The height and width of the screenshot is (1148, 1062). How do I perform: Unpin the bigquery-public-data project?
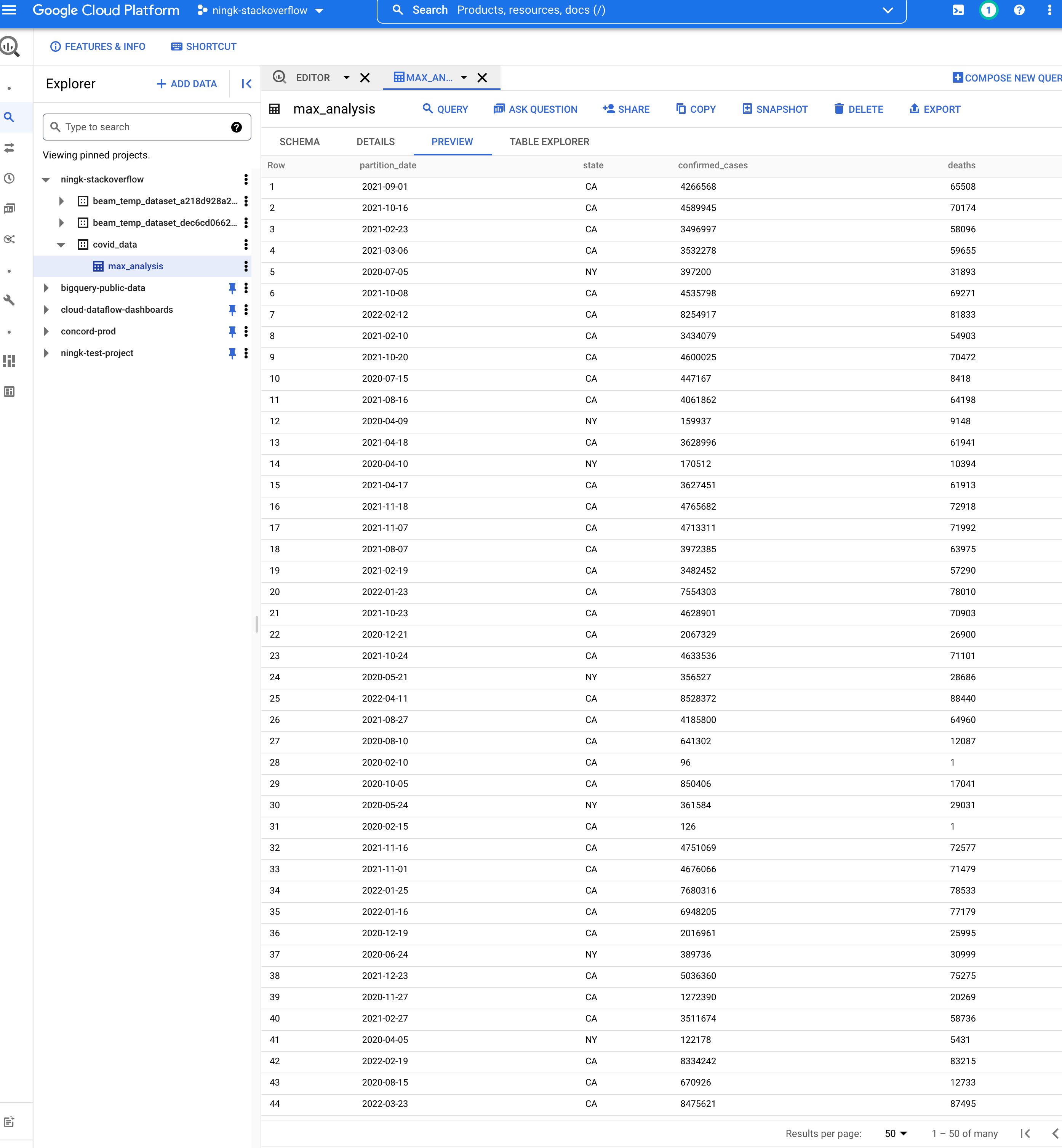pos(232,288)
